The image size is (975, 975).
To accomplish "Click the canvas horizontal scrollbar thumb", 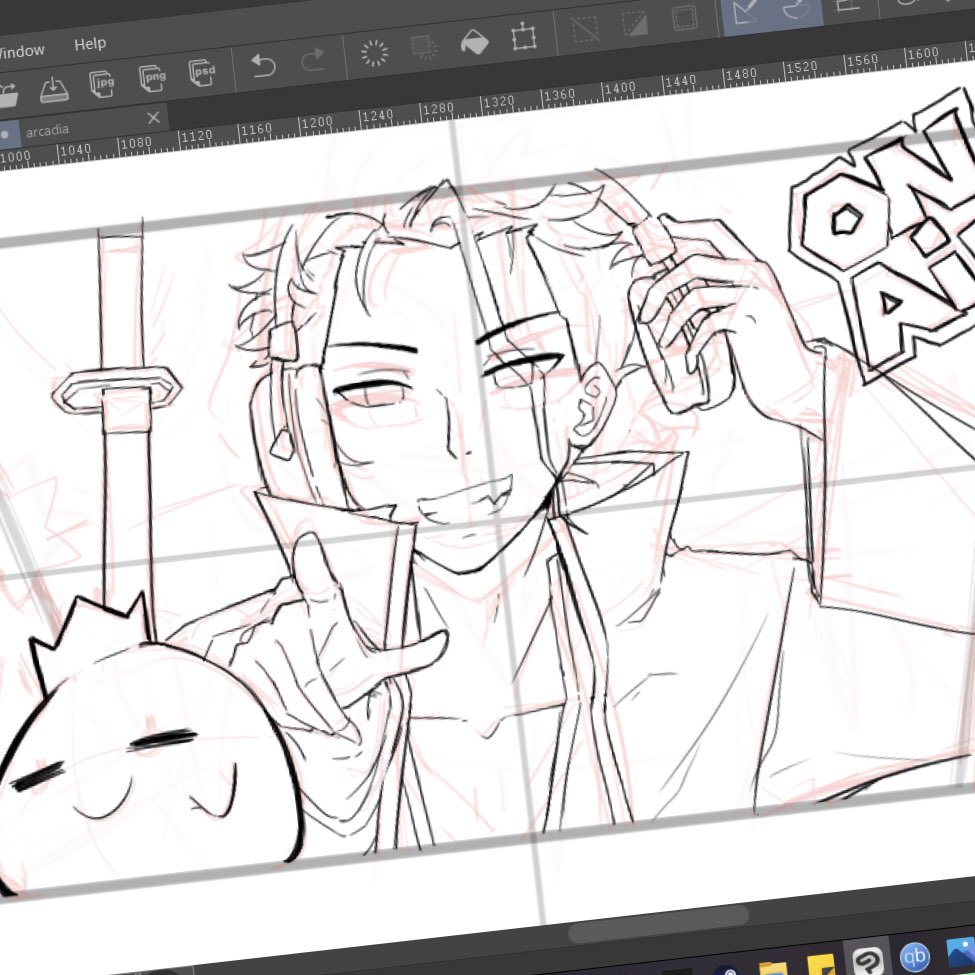I will [659, 923].
